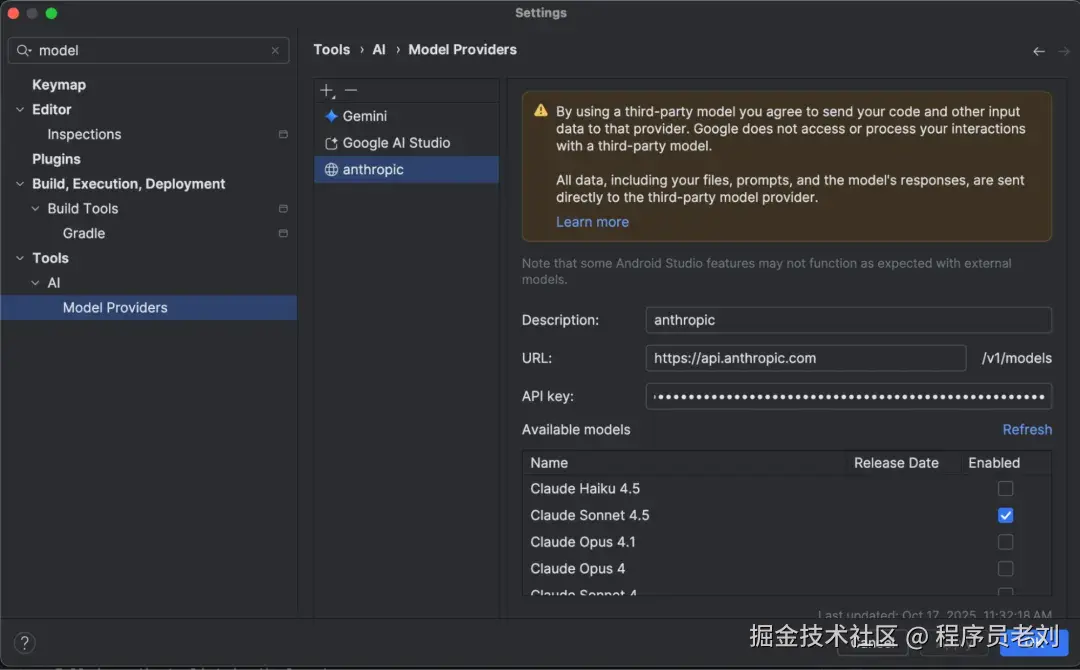Screen dimensions: 1080x670
Task: Collapse the Tools tree section
Action: (20, 258)
